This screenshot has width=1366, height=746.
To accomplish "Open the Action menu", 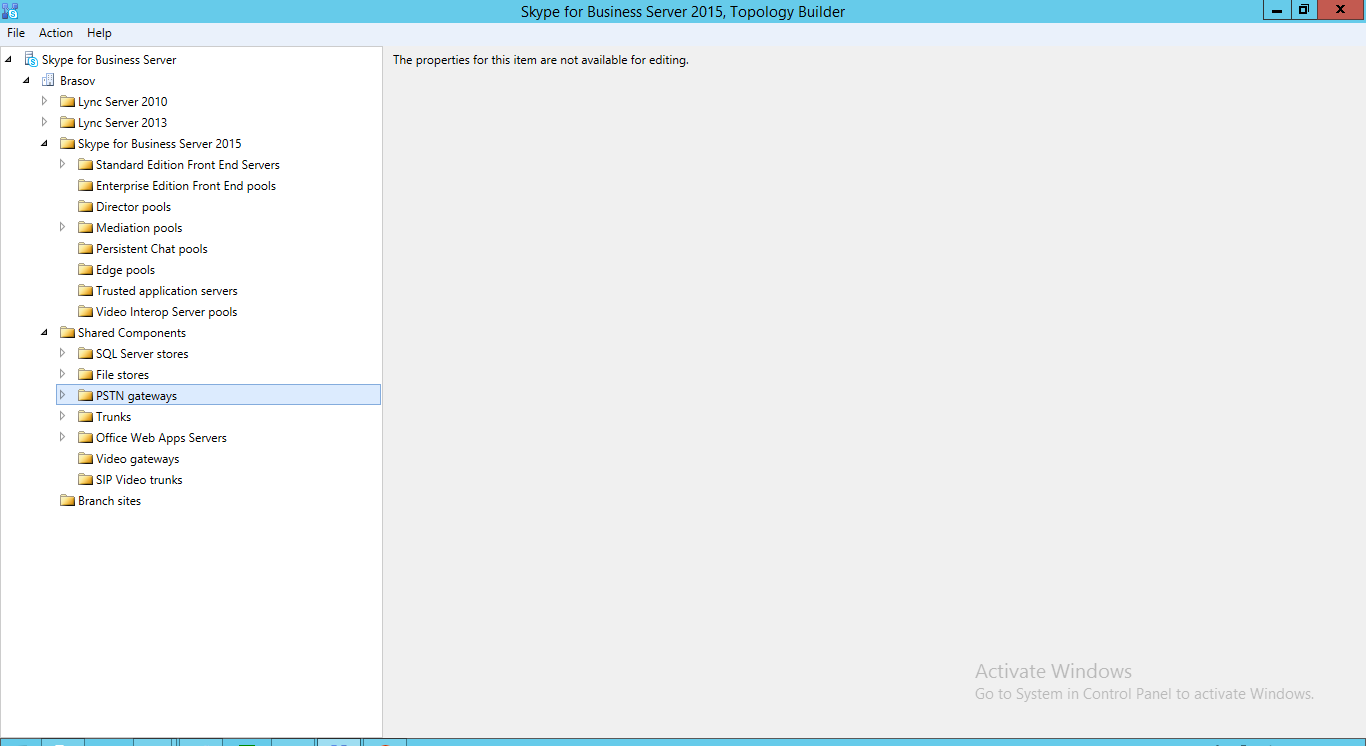I will (56, 33).
